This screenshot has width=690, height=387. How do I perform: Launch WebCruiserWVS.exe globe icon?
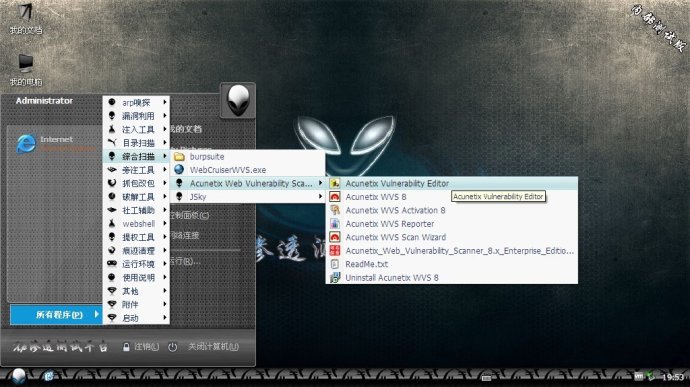(x=179, y=170)
